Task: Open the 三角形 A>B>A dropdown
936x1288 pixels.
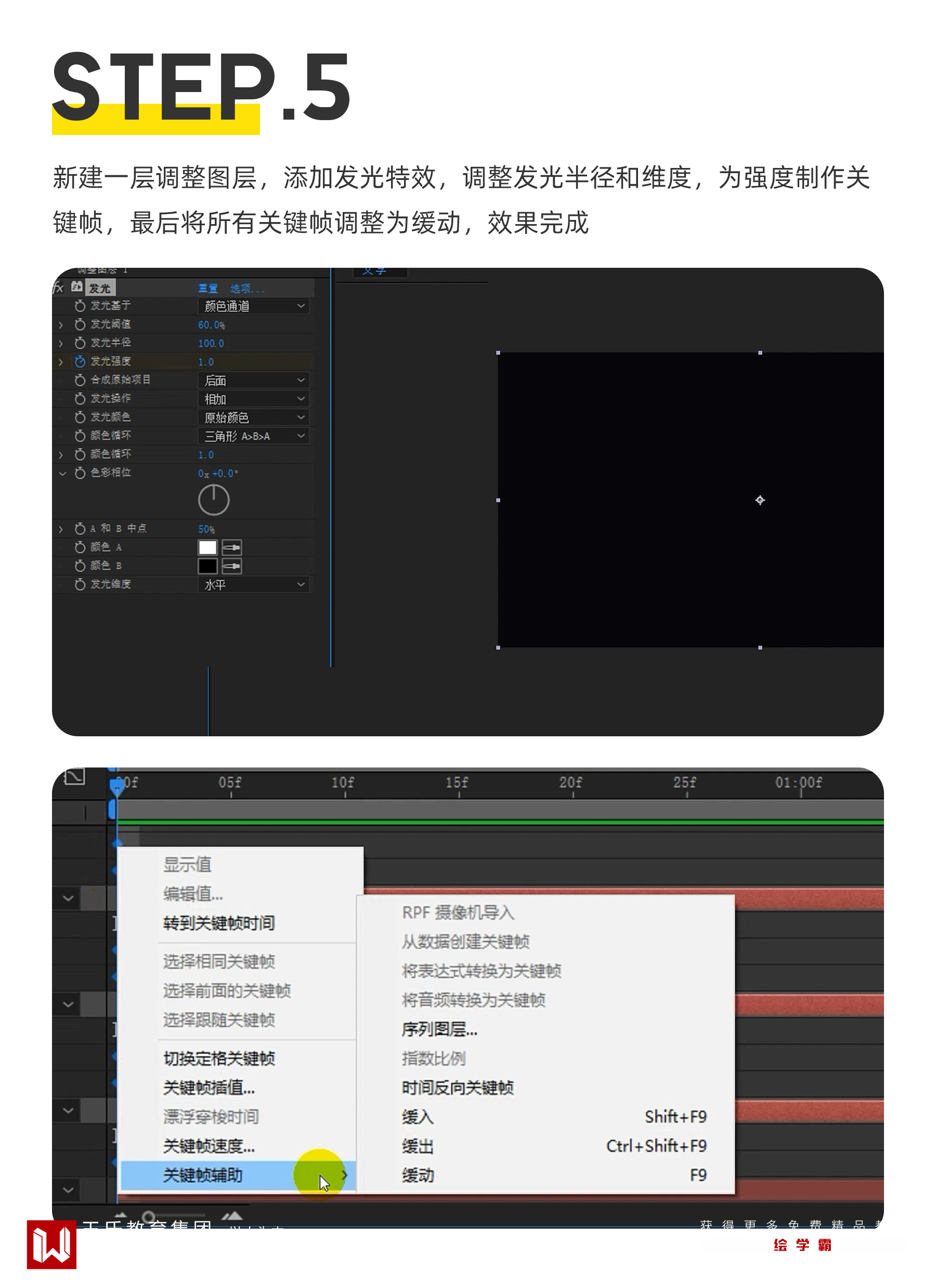Action: click(253, 436)
